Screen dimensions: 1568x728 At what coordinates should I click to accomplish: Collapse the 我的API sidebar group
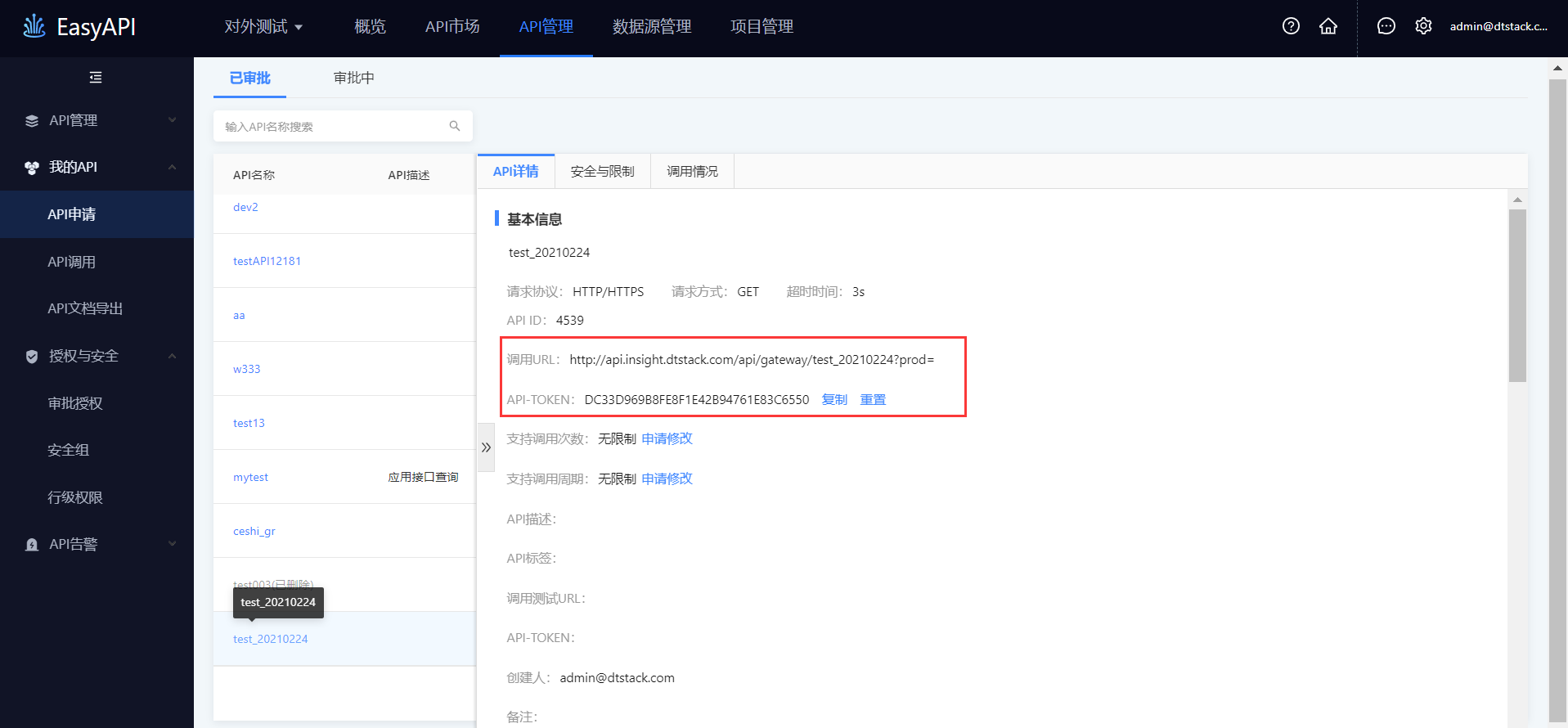pyautogui.click(x=172, y=167)
